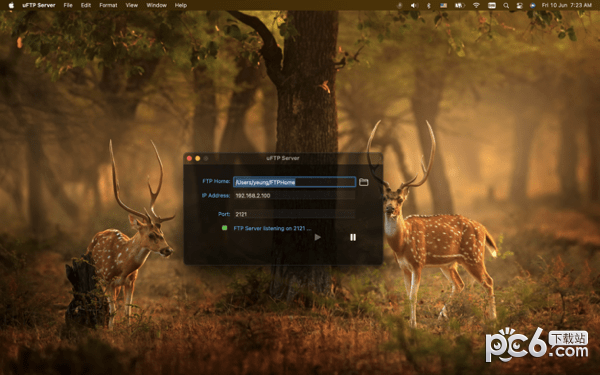
Task: Click the Port field showing 2121
Action: pyautogui.click(x=294, y=214)
